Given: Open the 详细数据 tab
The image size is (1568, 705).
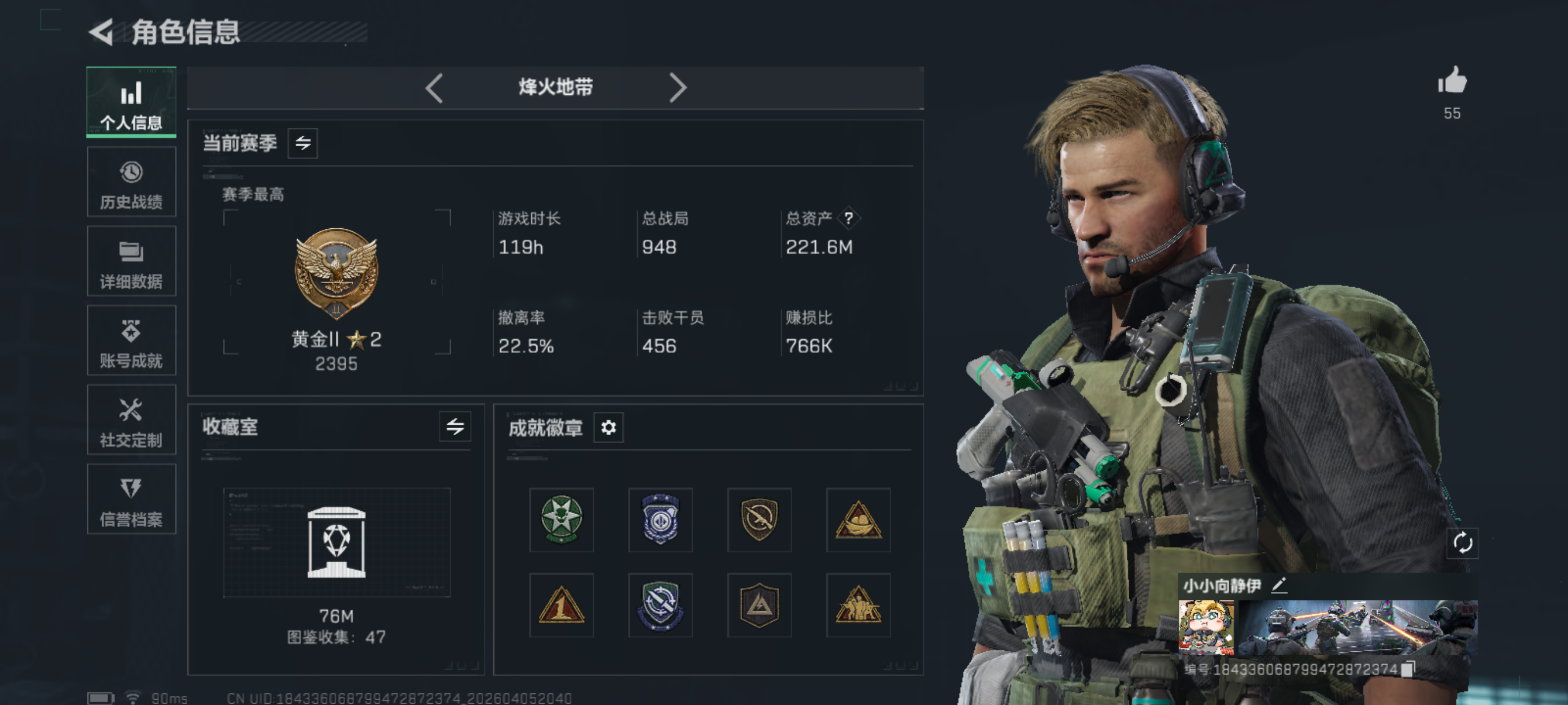Looking at the screenshot, I should point(131,262).
